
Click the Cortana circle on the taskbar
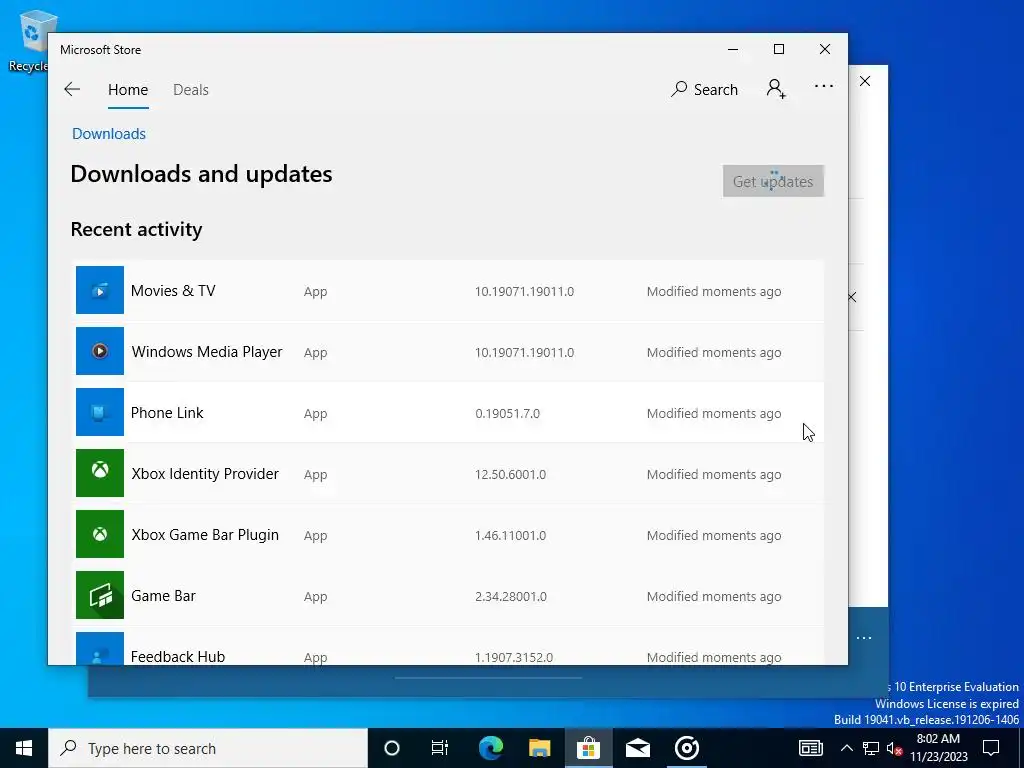click(391, 748)
